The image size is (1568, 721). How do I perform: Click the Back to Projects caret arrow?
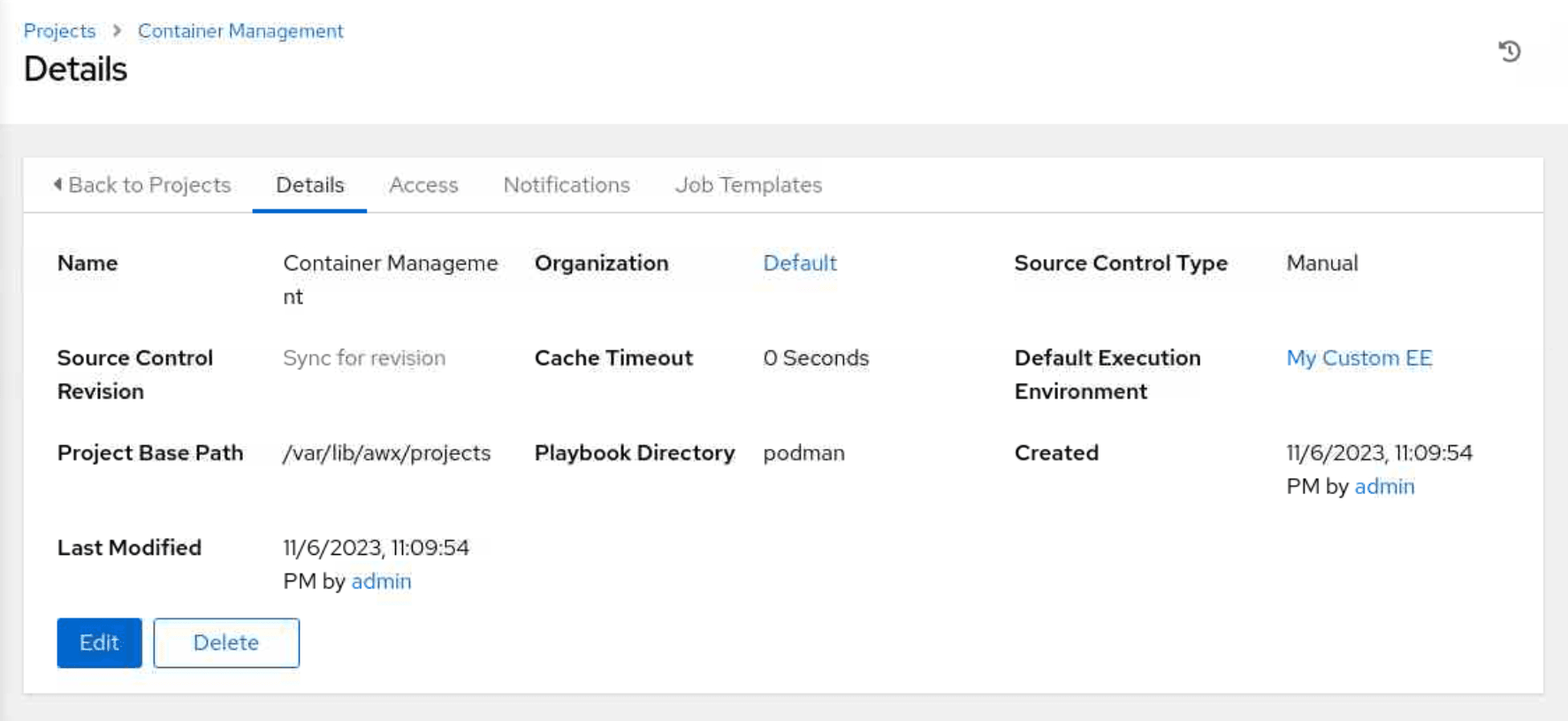57,184
